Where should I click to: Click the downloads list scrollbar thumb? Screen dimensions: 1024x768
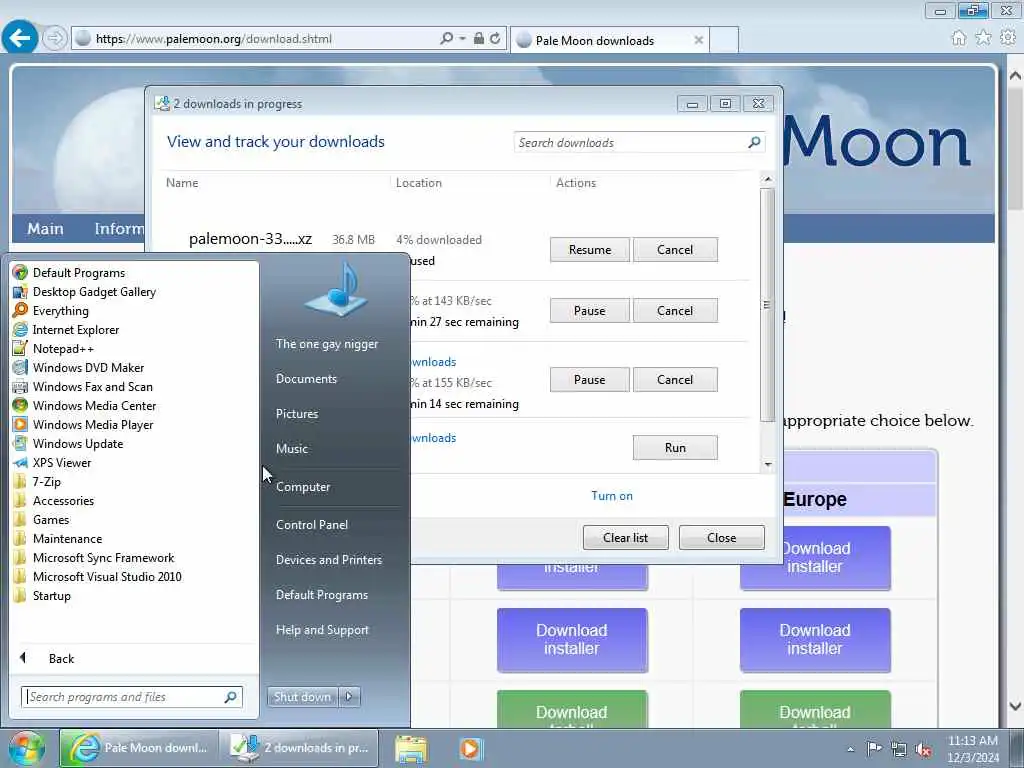(767, 306)
